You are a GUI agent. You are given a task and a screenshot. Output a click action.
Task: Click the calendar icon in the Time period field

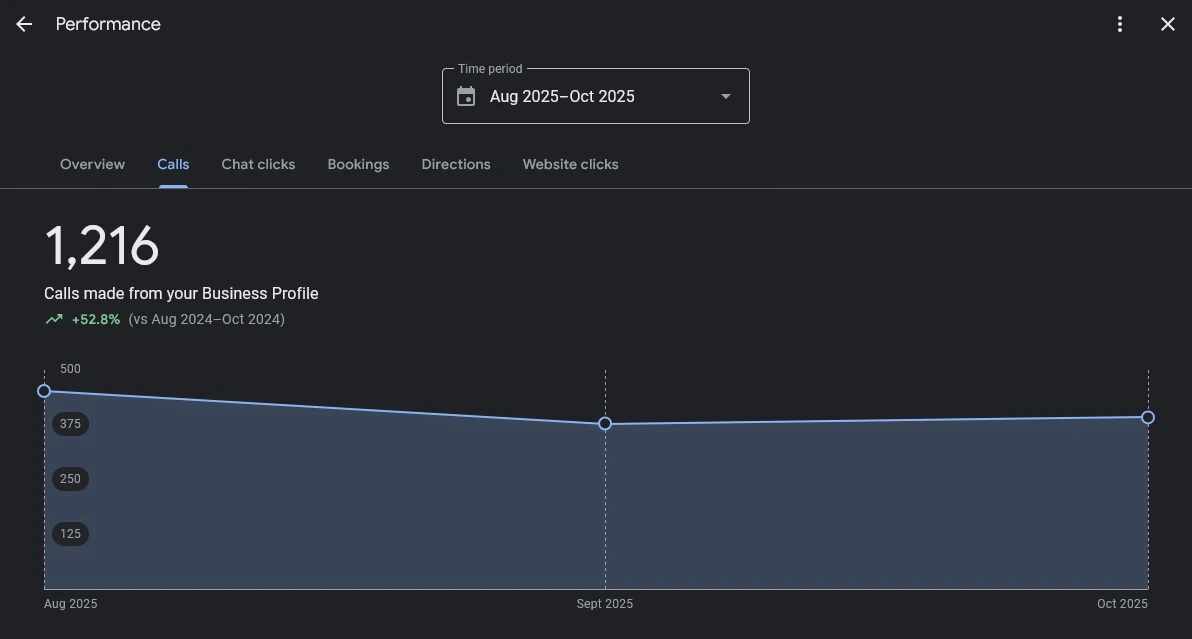[x=466, y=97]
